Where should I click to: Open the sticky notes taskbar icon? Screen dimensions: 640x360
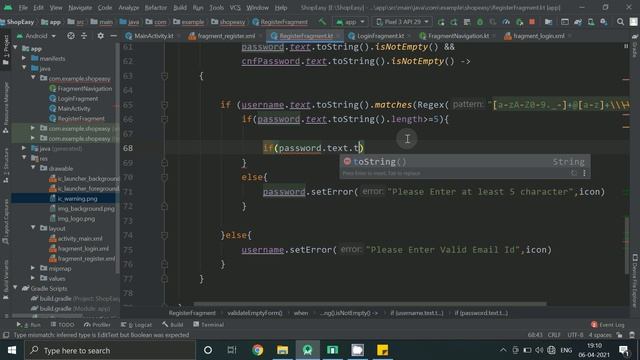point(382,350)
